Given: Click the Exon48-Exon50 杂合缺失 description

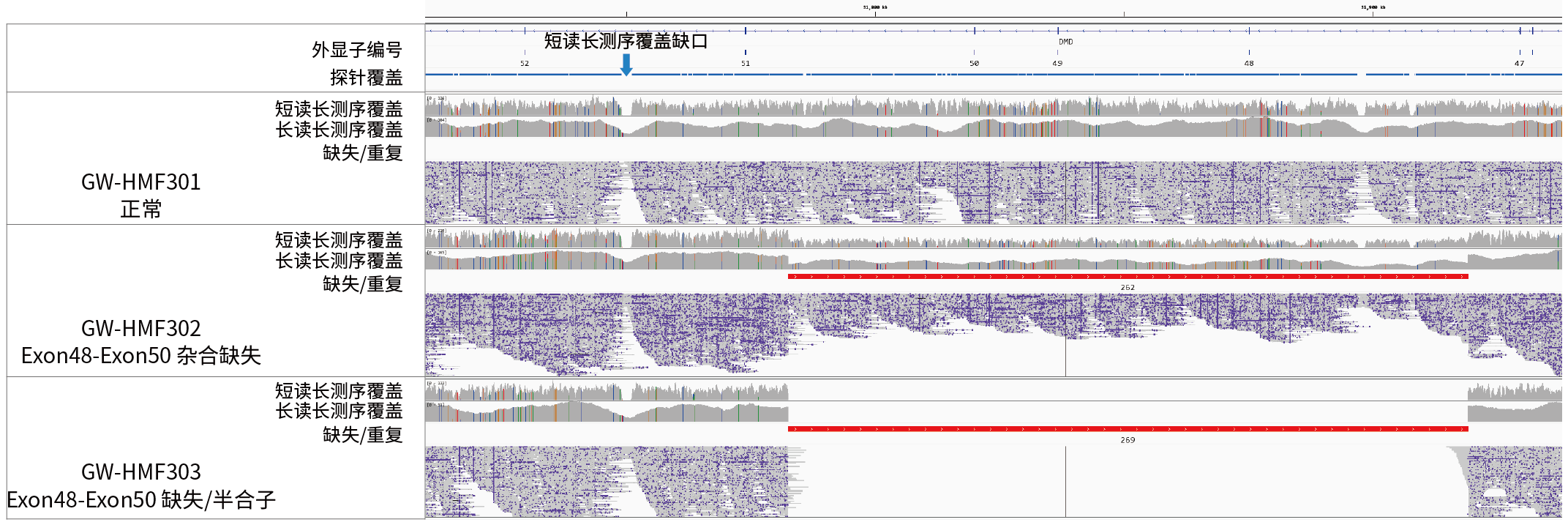Looking at the screenshot, I should [x=140, y=356].
